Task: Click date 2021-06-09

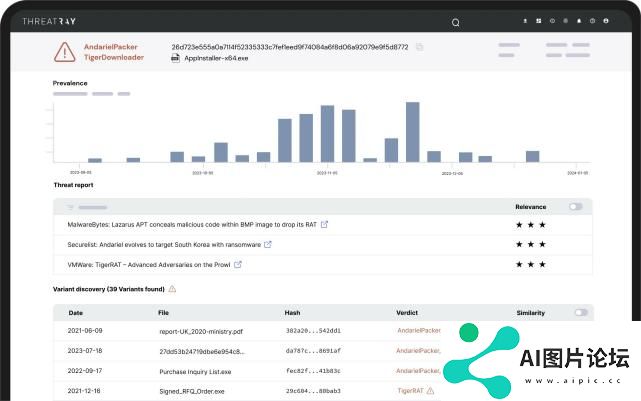Action: coord(85,330)
